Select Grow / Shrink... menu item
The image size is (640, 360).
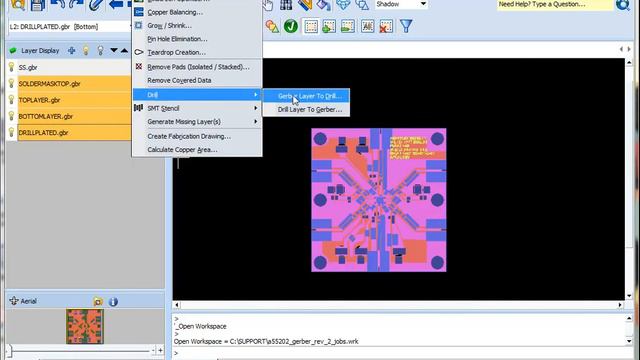197,25
